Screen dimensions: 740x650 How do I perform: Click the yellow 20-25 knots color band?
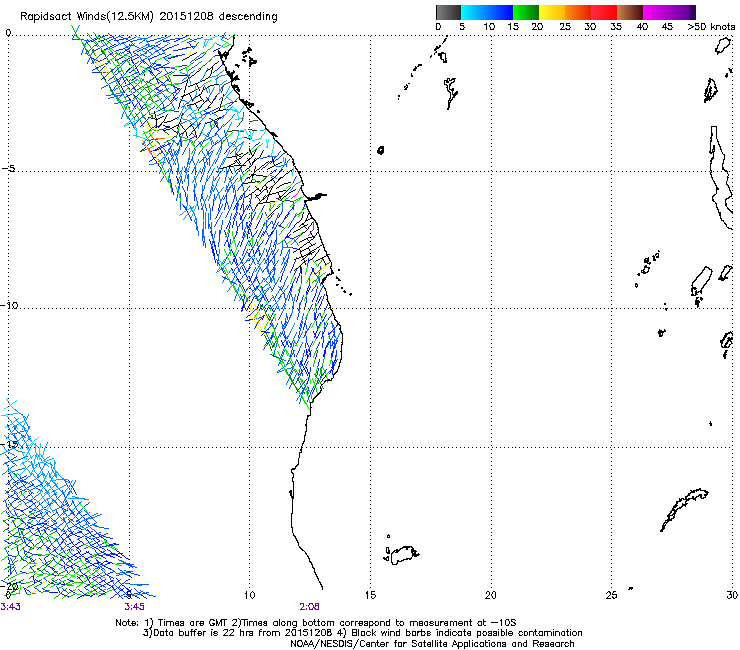[552, 12]
